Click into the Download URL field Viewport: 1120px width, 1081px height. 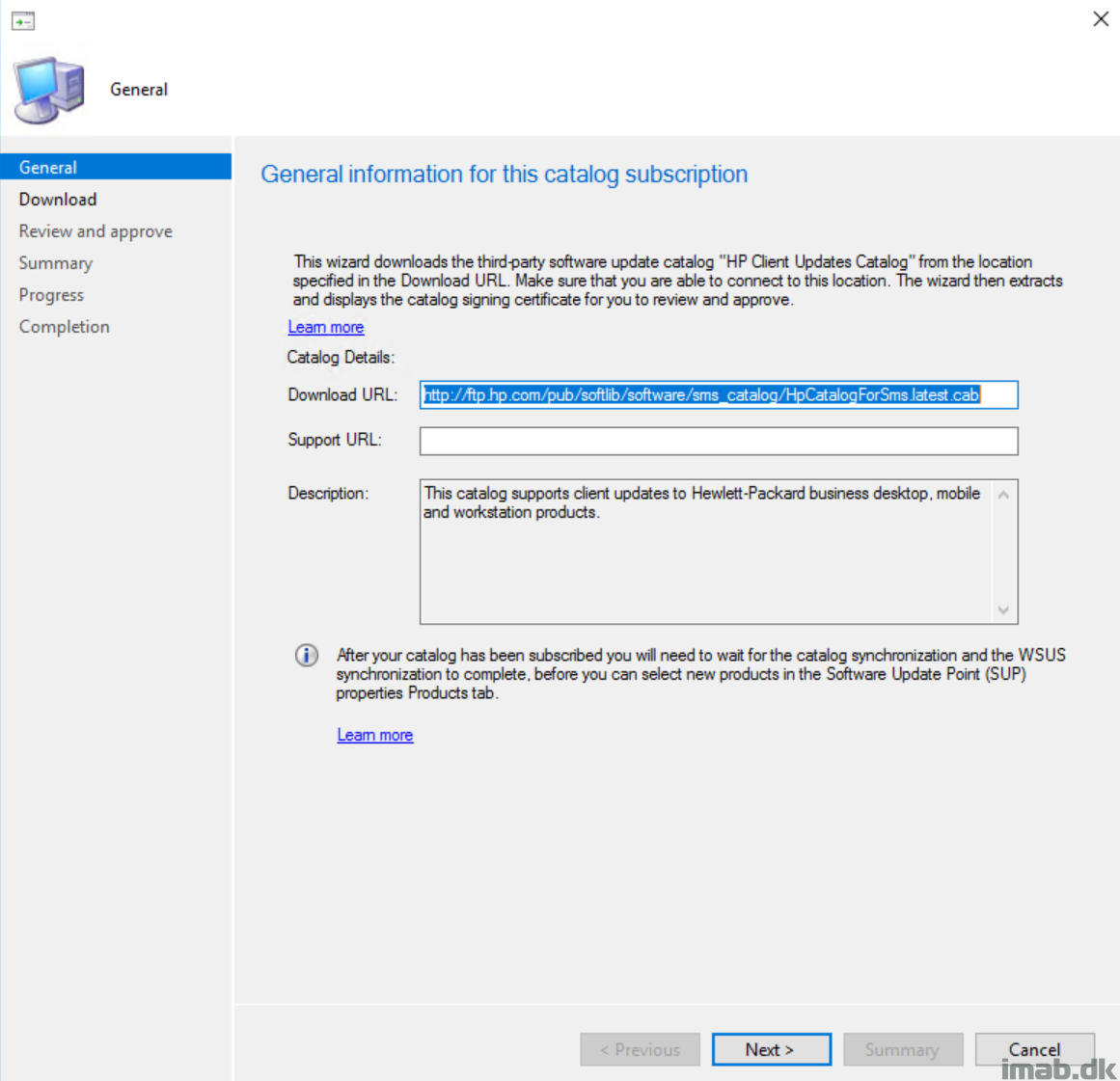[x=719, y=394]
